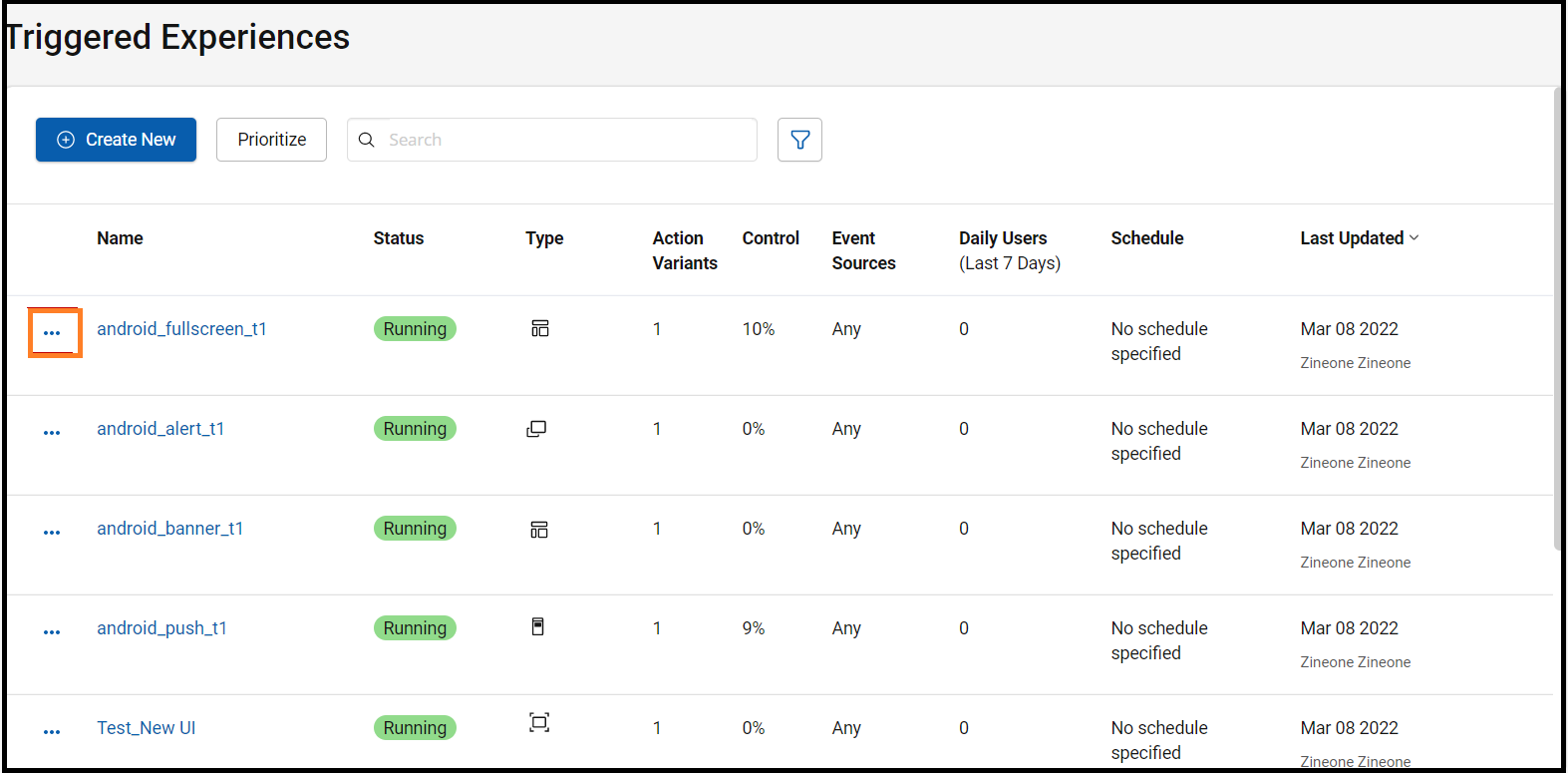Click the Mar 08 2022 date for android_fullscreen_t1
1568x774 pixels.
[x=1349, y=329]
